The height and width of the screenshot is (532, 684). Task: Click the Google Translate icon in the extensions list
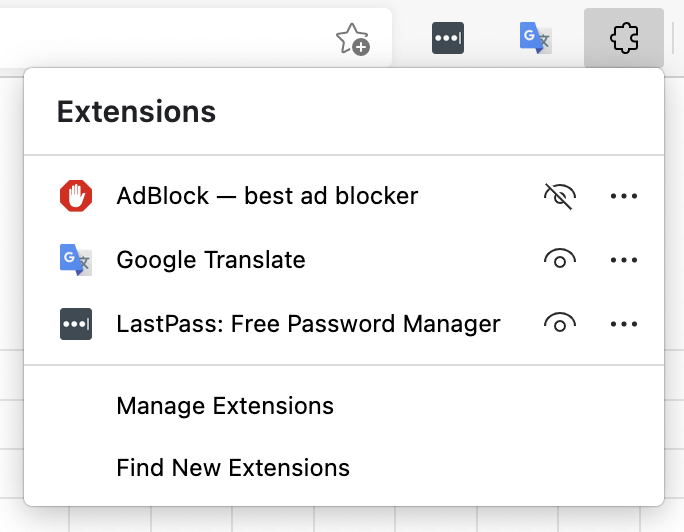point(76,260)
